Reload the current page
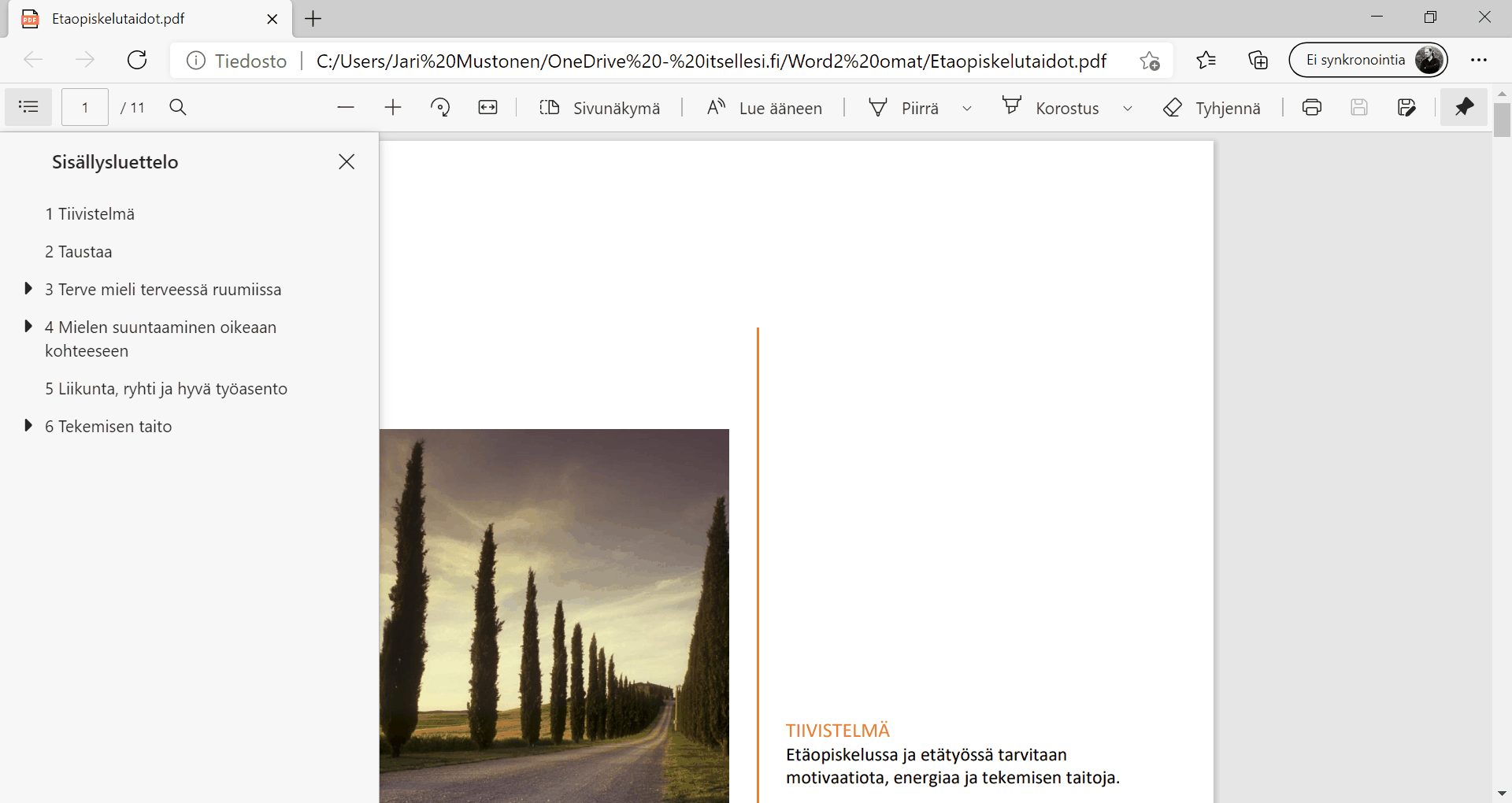The height and width of the screenshot is (803, 1512). 137,60
